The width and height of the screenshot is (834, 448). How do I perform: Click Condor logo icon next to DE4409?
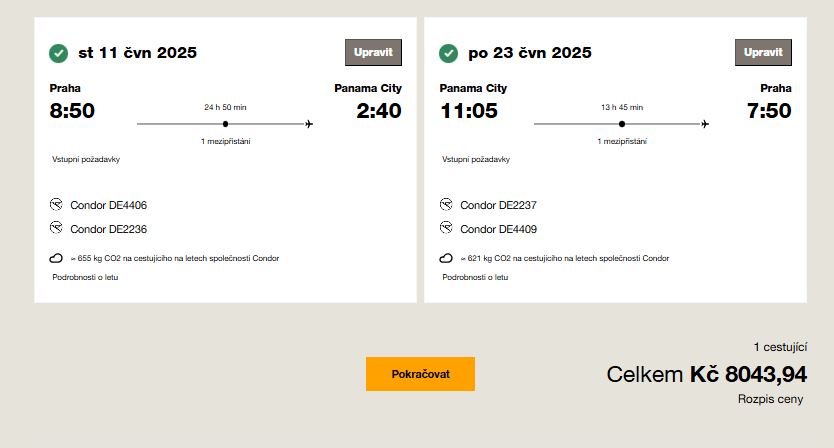click(x=446, y=228)
